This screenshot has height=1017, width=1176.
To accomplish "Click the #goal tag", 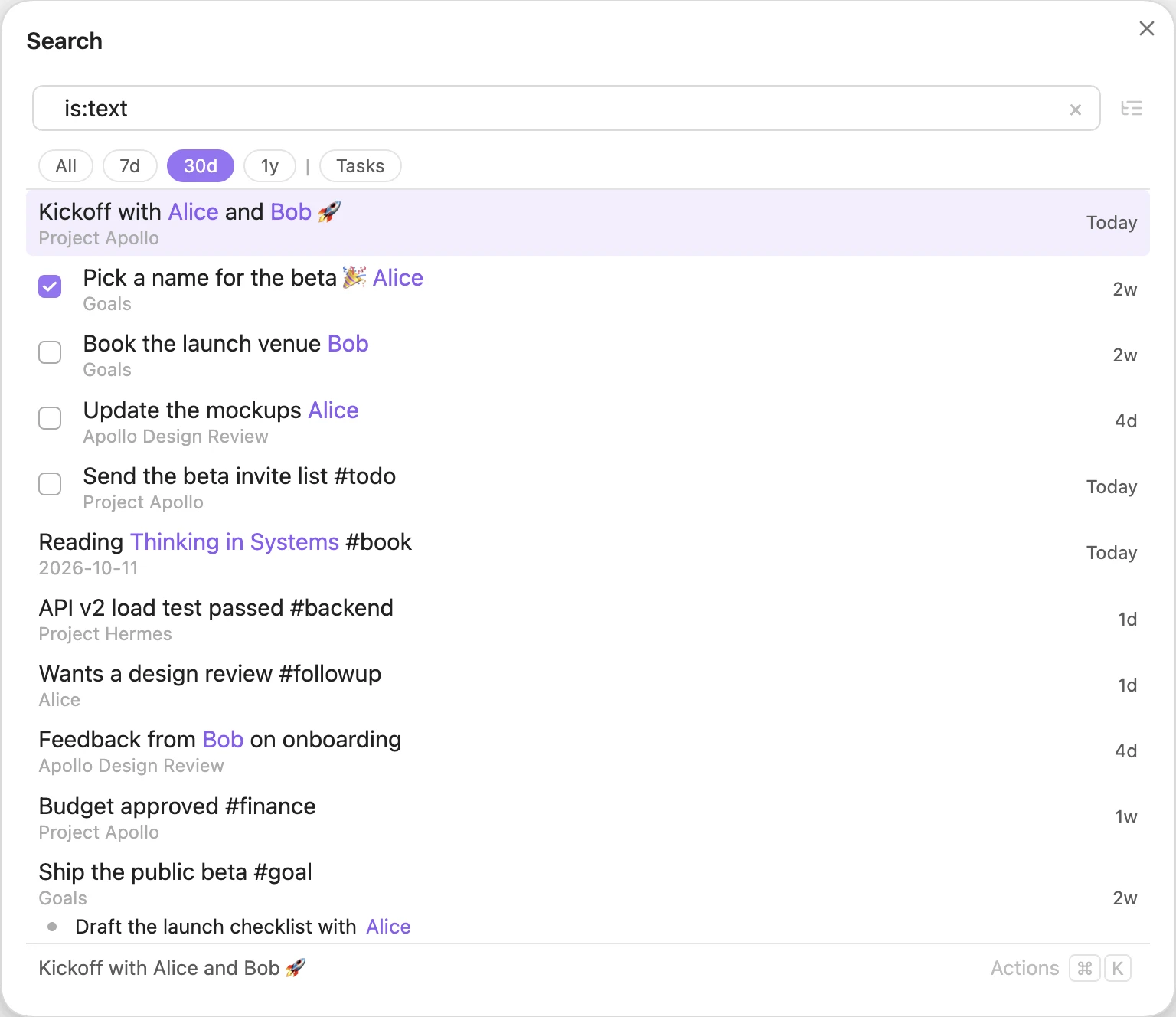I will tap(283, 871).
